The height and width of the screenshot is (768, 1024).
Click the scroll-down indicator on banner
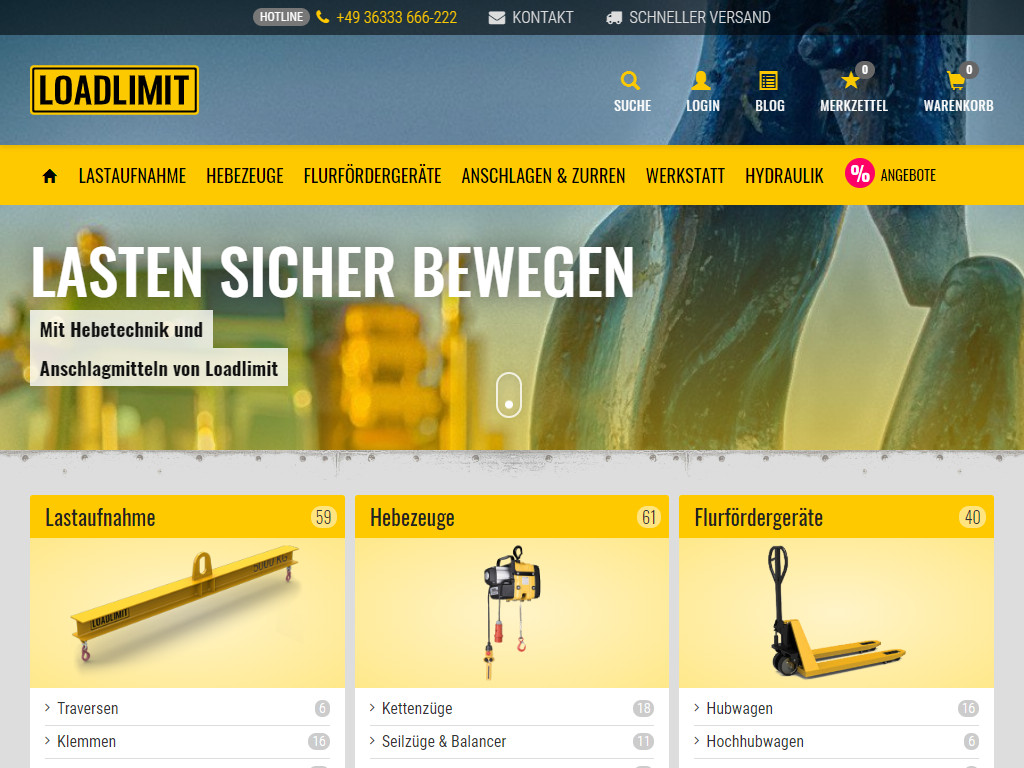[509, 395]
